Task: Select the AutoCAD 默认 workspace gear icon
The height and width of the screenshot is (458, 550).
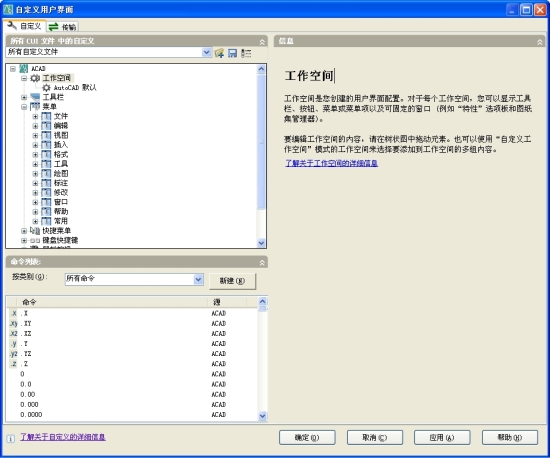Action: 46,87
